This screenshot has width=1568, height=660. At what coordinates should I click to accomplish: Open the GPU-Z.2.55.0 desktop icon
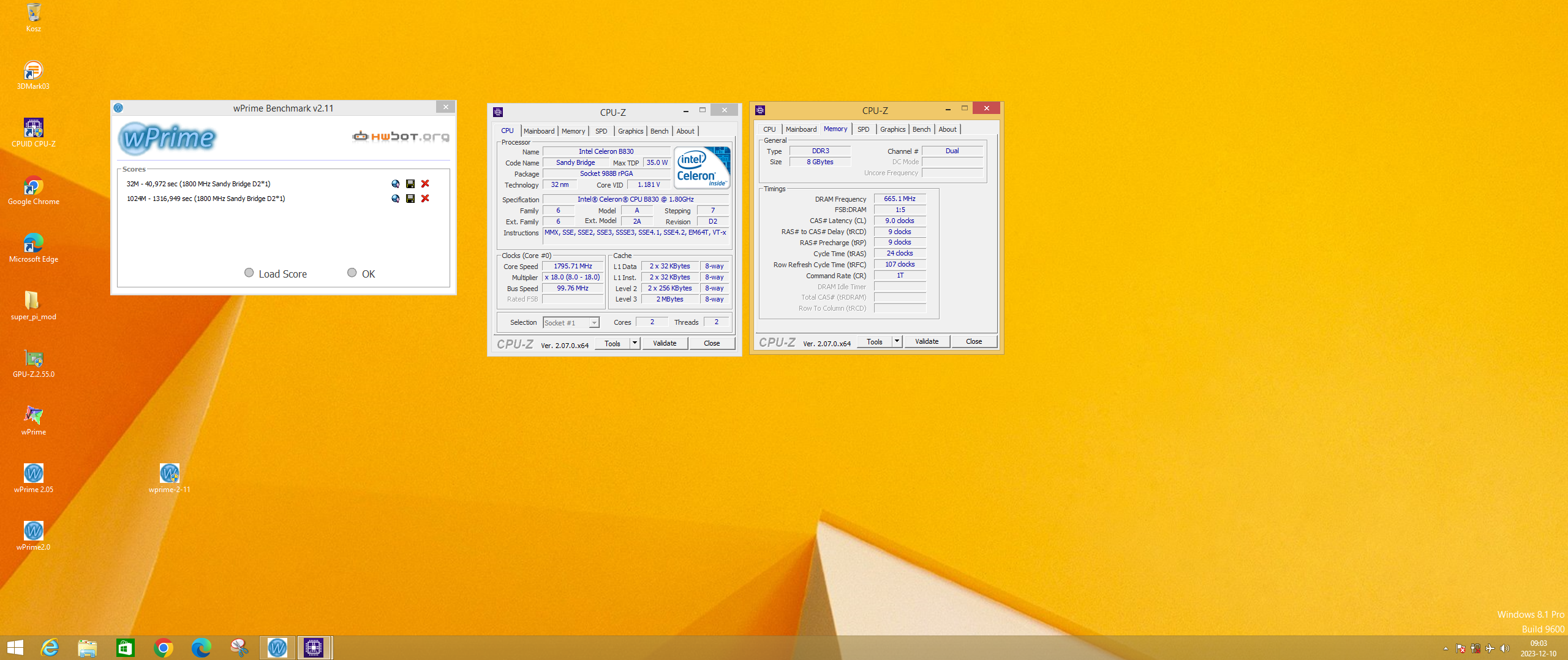coord(34,363)
